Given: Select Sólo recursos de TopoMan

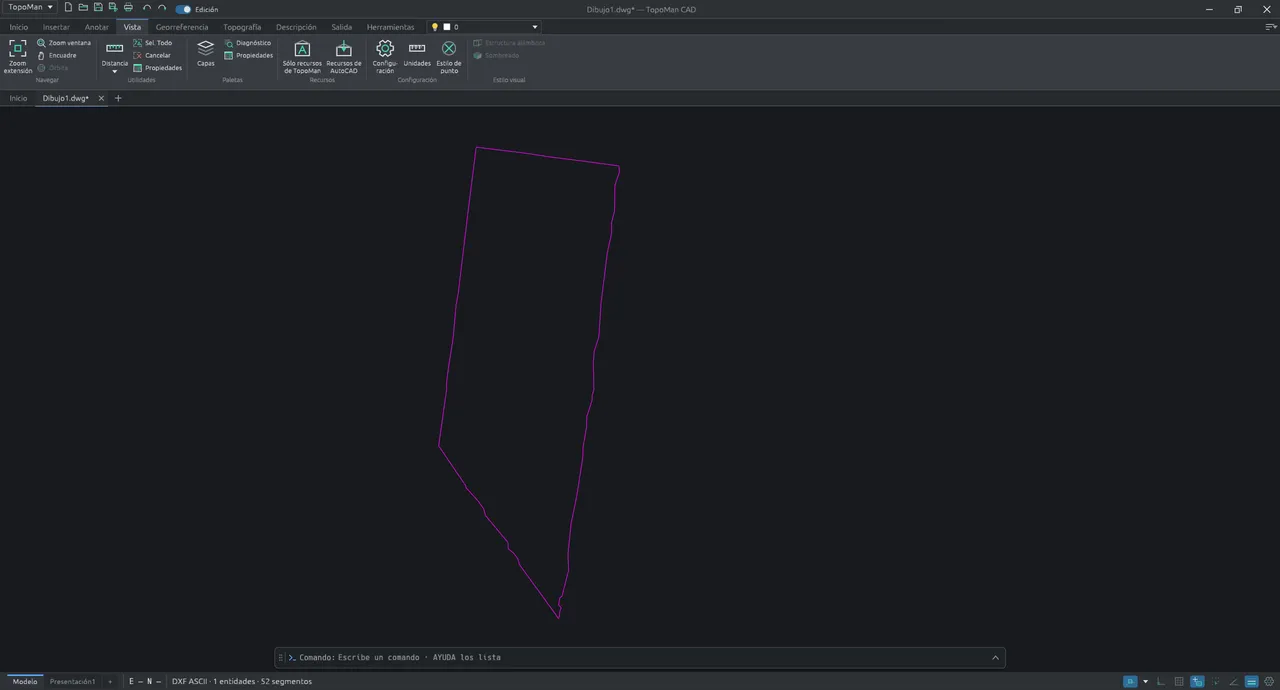Looking at the screenshot, I should 302,57.
